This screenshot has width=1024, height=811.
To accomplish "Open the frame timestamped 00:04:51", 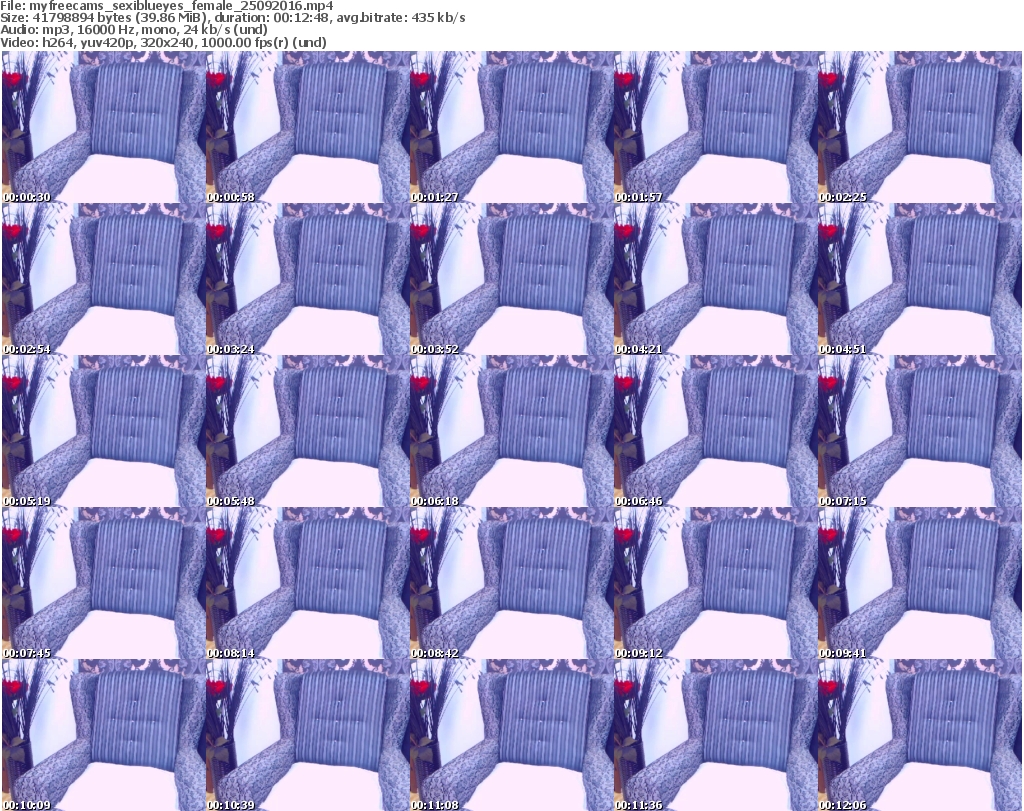I will pyautogui.click(x=919, y=279).
